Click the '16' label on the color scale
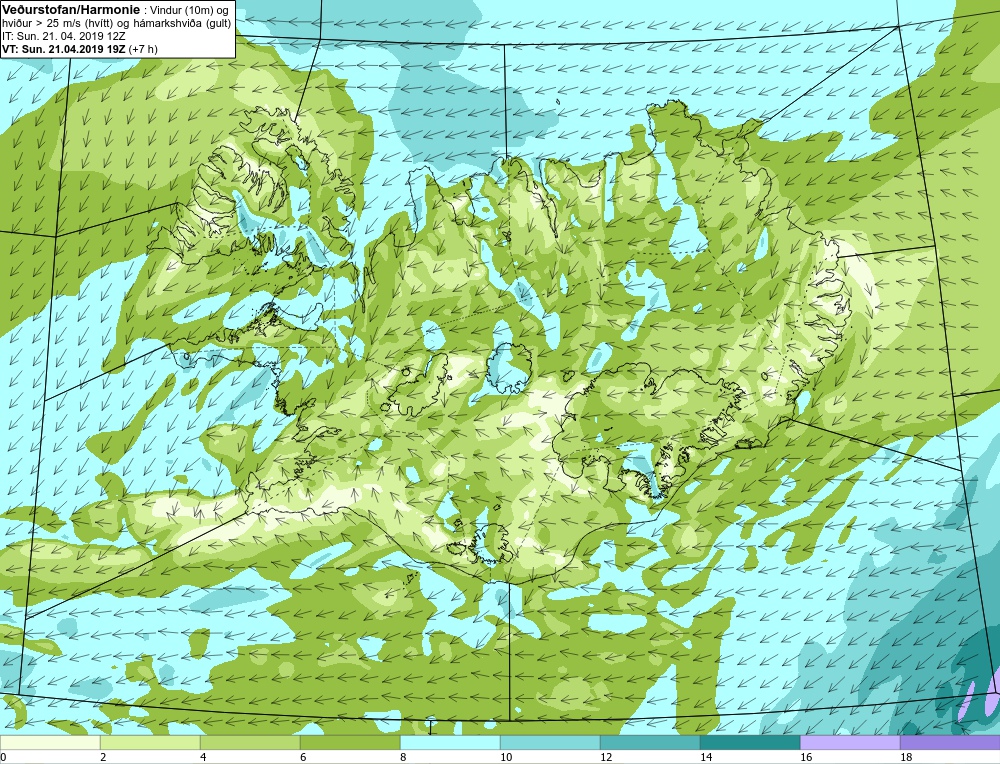This screenshot has height=764, width=1000. [x=806, y=758]
